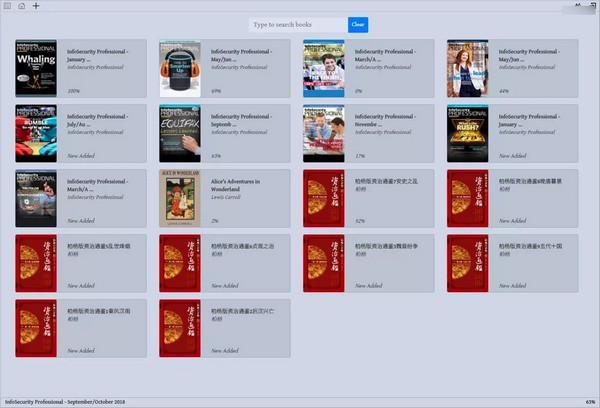
Task: Select the 柏杨版资治通鉴4 red cover
Action: (180, 263)
